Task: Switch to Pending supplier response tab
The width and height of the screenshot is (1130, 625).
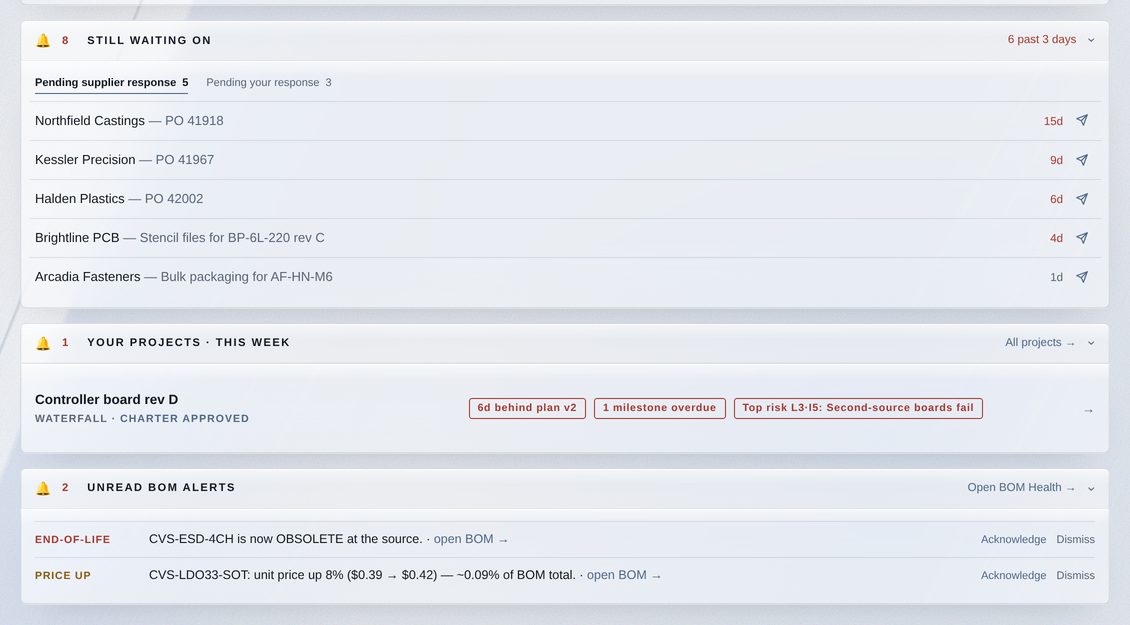Action: tap(112, 82)
